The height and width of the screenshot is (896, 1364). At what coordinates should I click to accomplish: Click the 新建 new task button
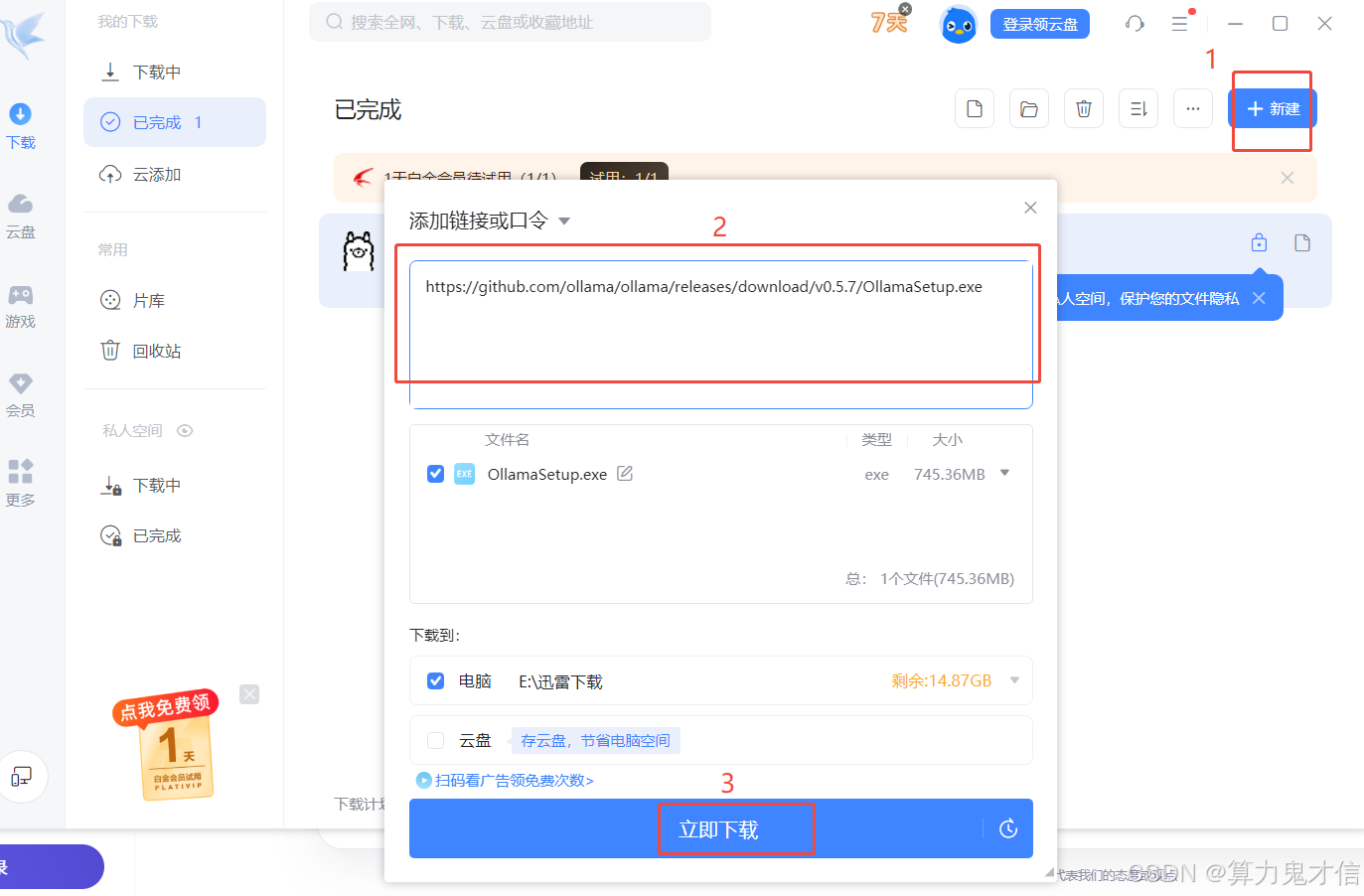click(1273, 108)
